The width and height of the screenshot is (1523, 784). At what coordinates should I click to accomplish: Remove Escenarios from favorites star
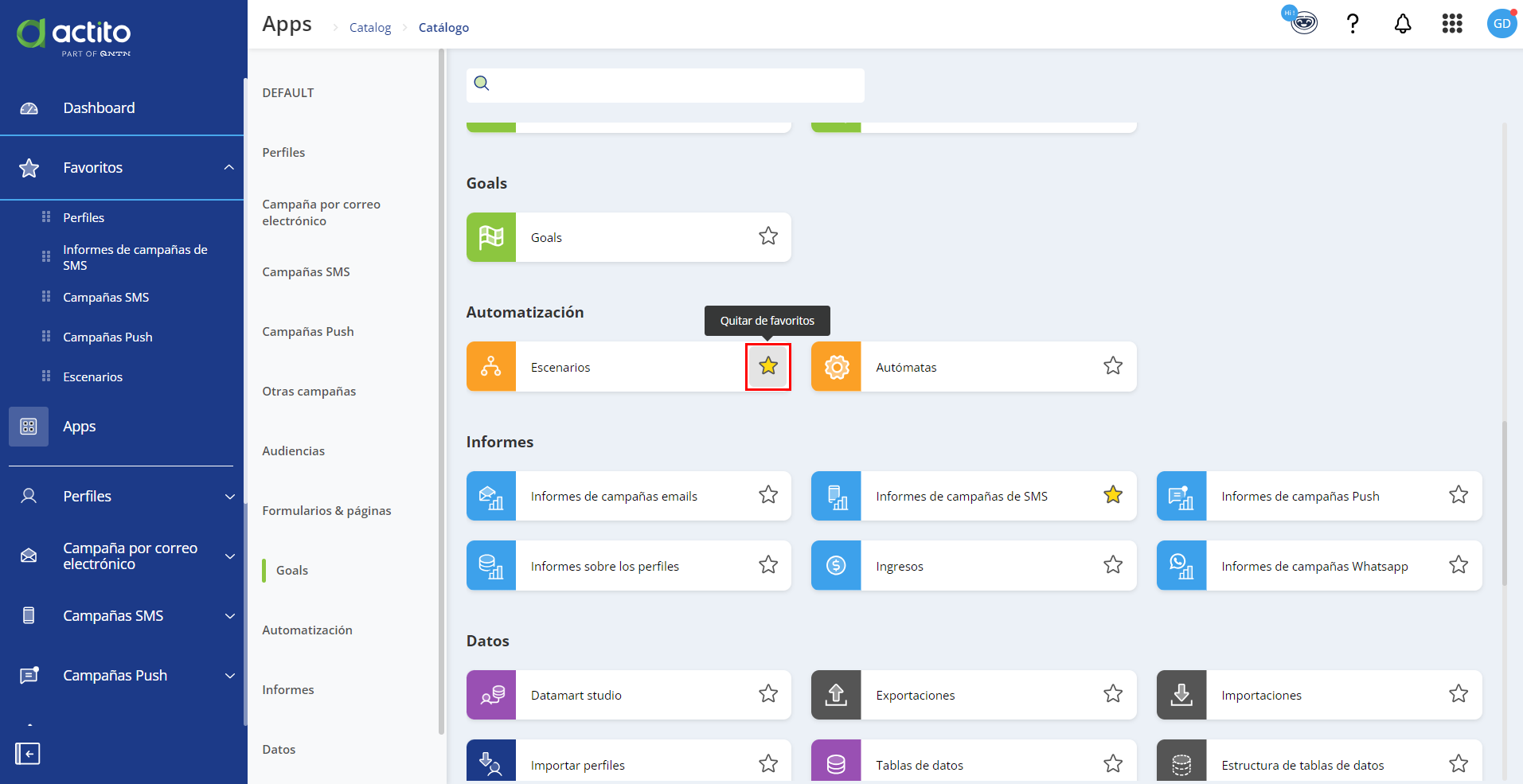[x=768, y=366]
